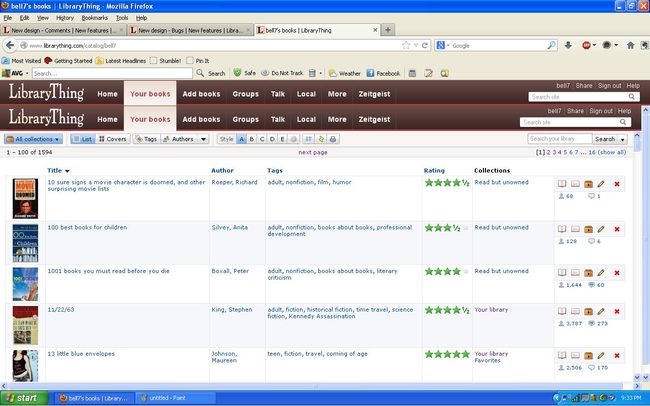
Task: Toggle Title column sort arrow
Action: pyautogui.click(x=67, y=171)
